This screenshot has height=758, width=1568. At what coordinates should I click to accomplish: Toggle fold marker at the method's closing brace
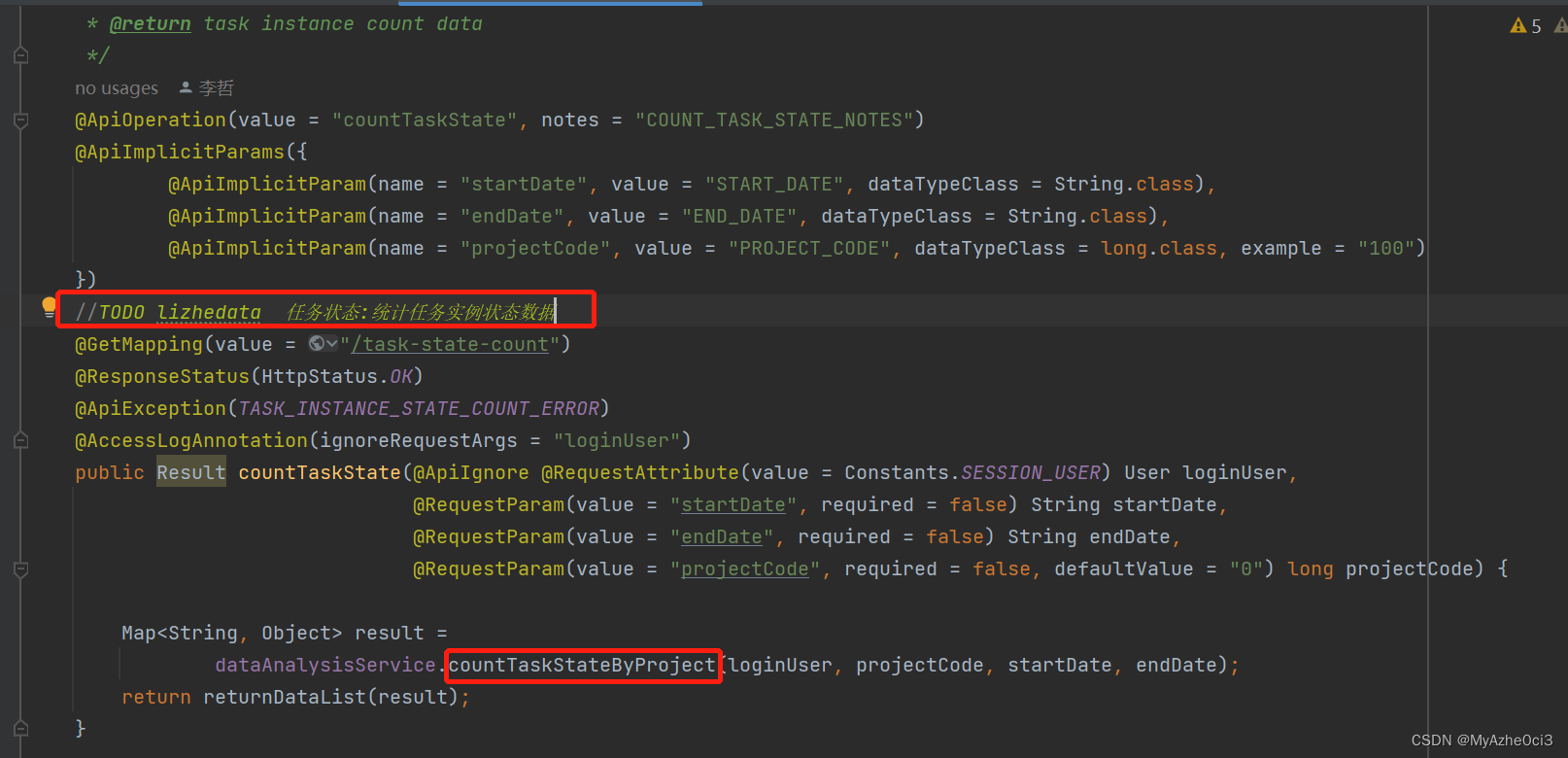20,728
